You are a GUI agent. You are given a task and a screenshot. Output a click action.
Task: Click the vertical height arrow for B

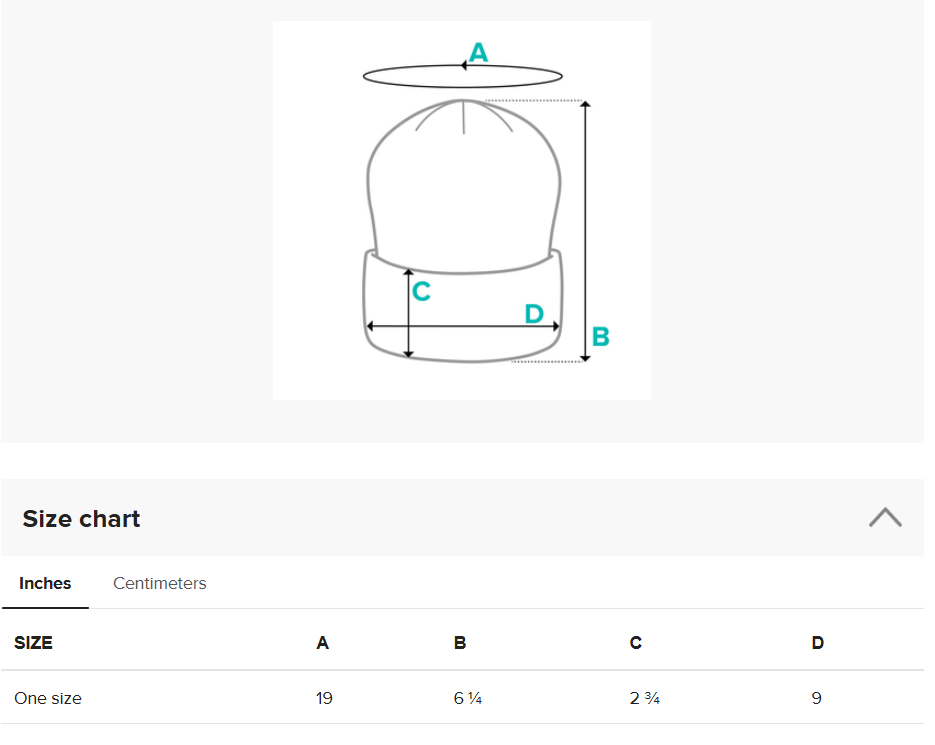586,231
